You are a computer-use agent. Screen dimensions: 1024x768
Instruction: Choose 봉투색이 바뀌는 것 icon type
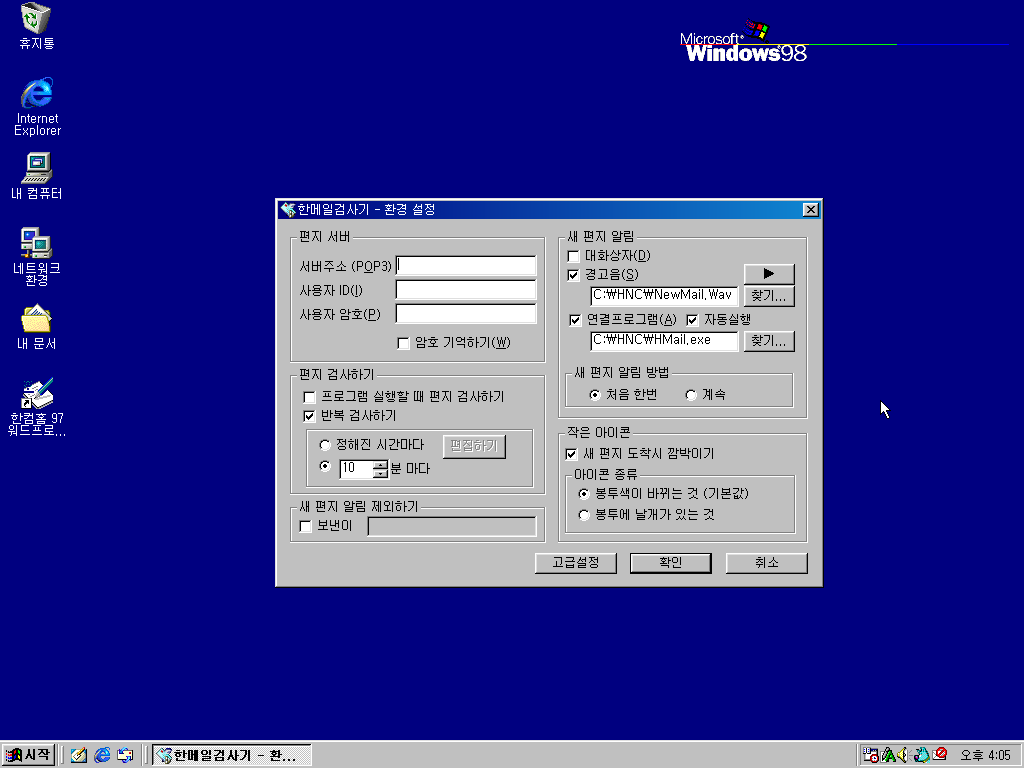584,494
